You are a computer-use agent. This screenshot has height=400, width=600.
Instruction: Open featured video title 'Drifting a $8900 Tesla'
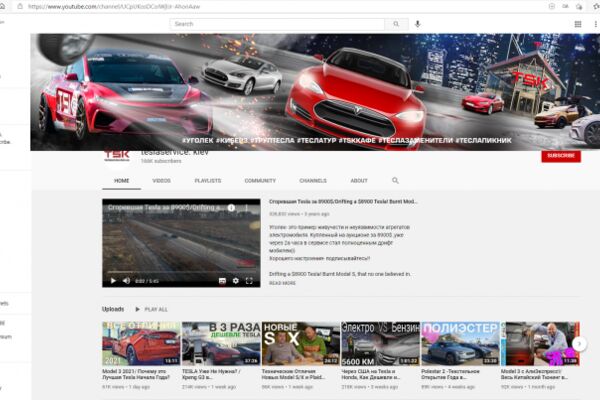(343, 202)
